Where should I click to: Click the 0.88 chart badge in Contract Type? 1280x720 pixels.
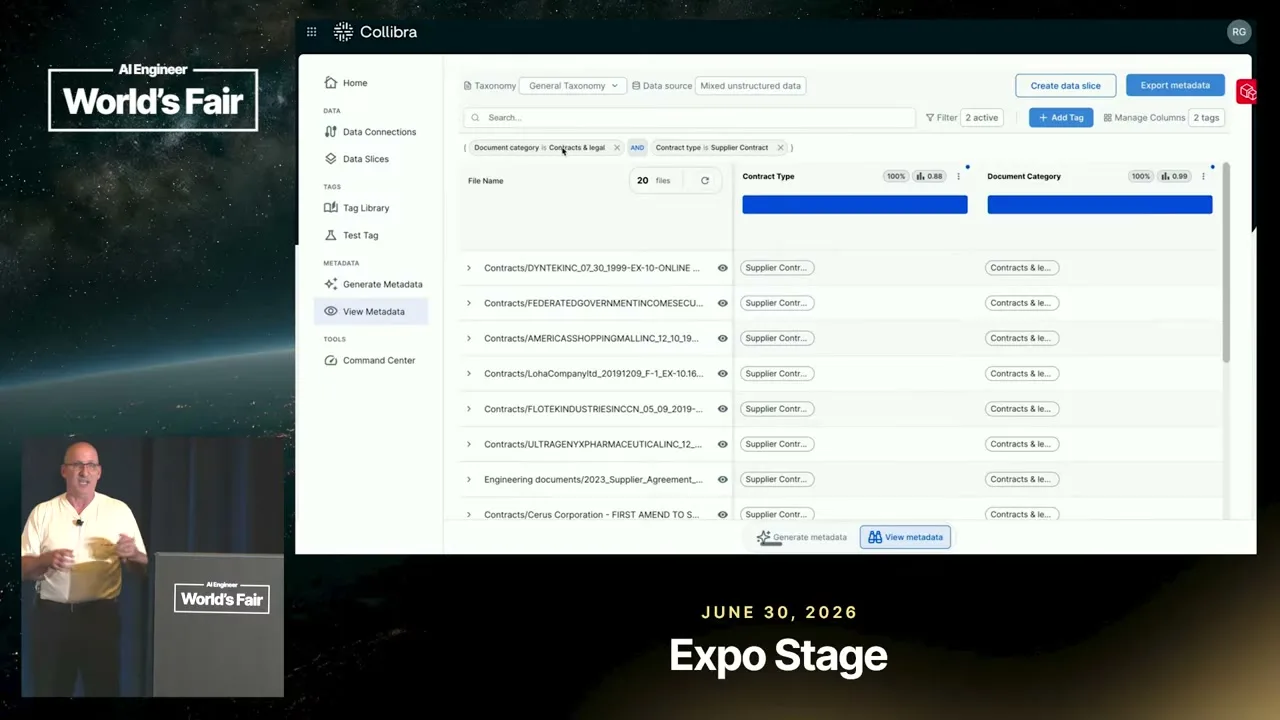930,176
